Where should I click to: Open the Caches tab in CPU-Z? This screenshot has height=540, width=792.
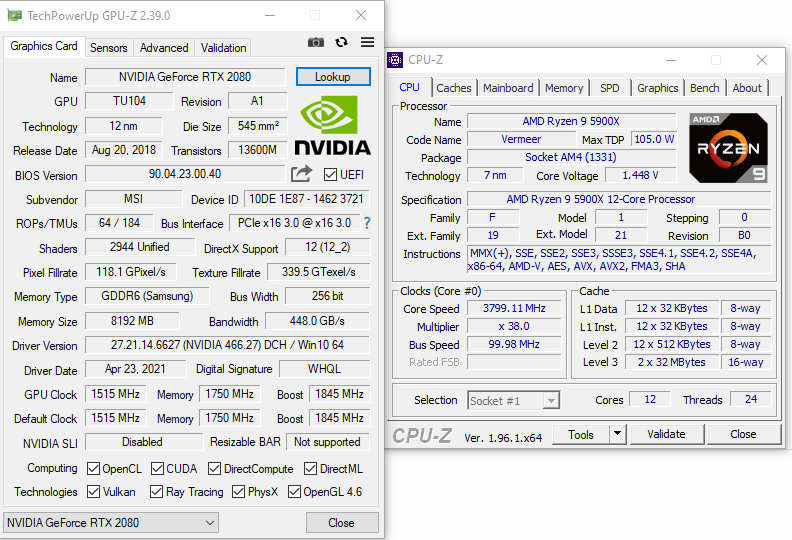pos(454,88)
